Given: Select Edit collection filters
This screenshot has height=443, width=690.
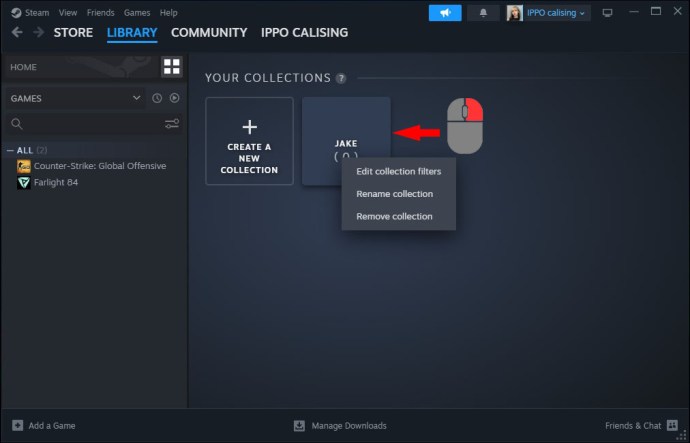Looking at the screenshot, I should pyautogui.click(x=399, y=171).
